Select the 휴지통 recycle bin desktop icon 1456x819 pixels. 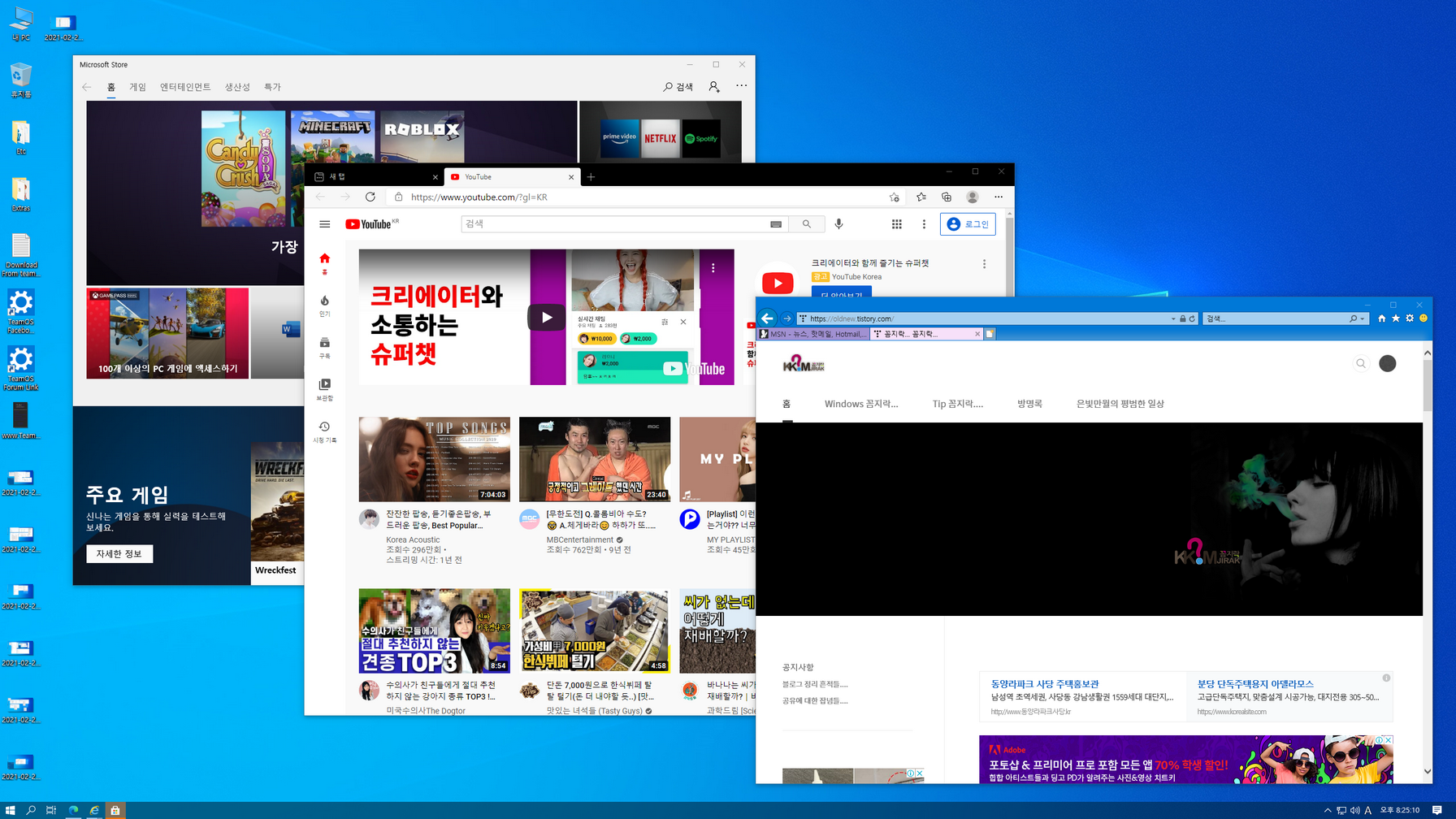coord(21,80)
